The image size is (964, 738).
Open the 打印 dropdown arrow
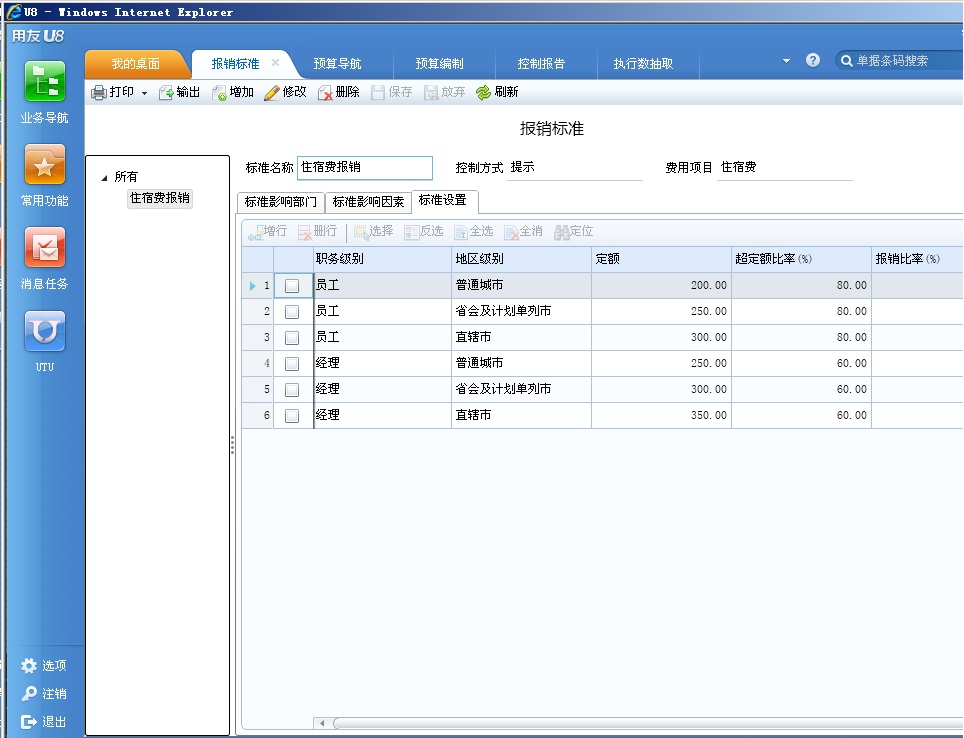tap(144, 93)
